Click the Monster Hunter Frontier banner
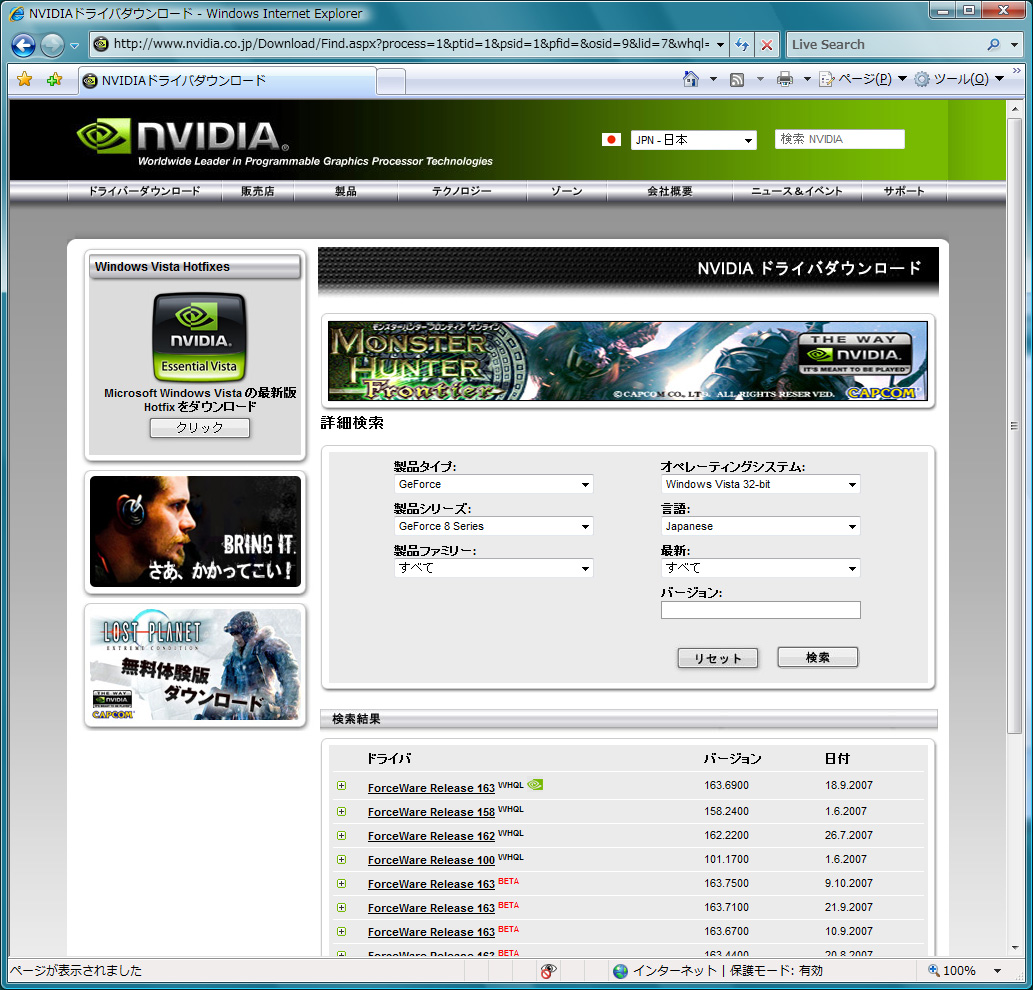The height and width of the screenshot is (990, 1033). tap(627, 361)
